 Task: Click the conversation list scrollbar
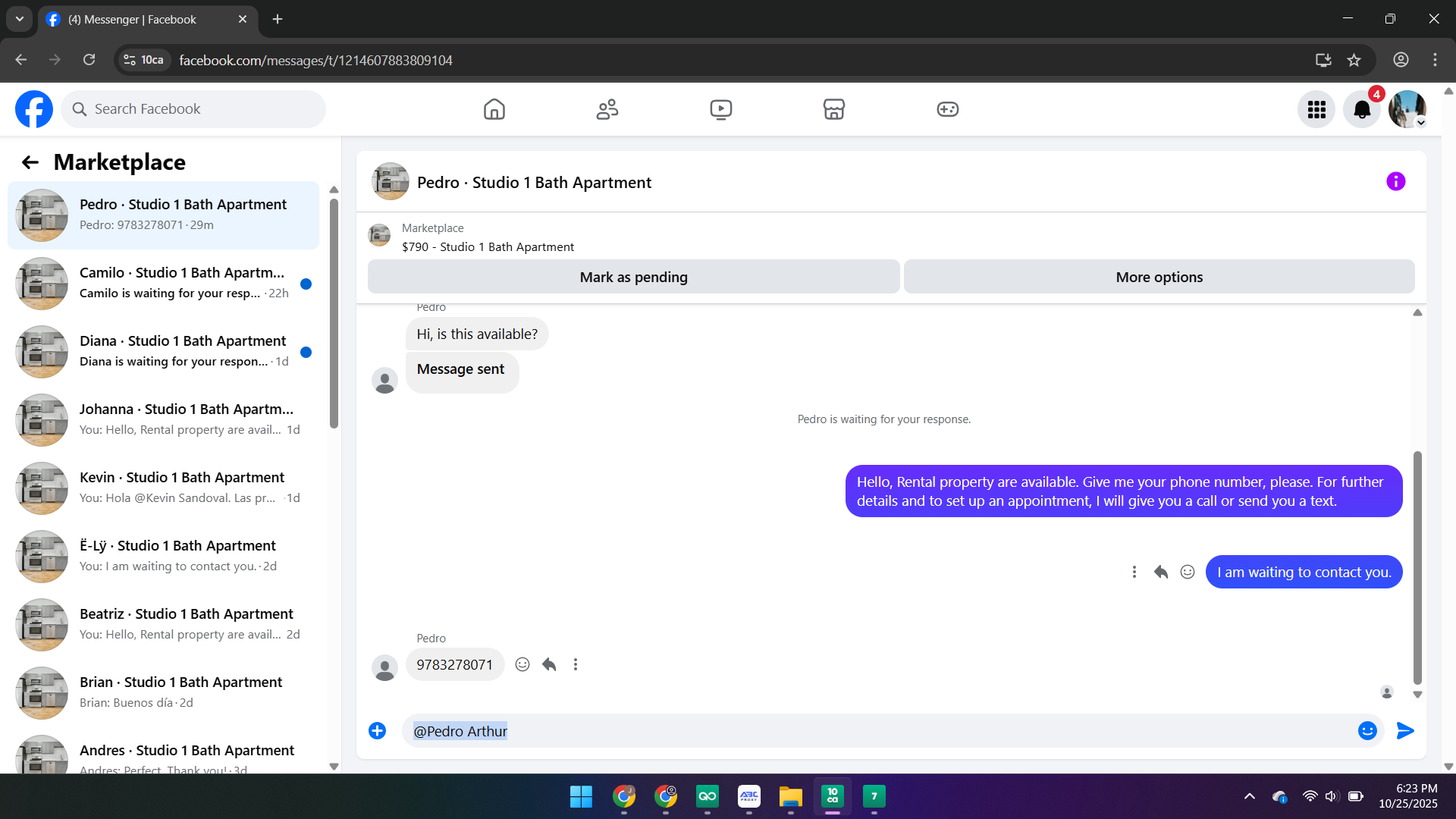click(334, 315)
